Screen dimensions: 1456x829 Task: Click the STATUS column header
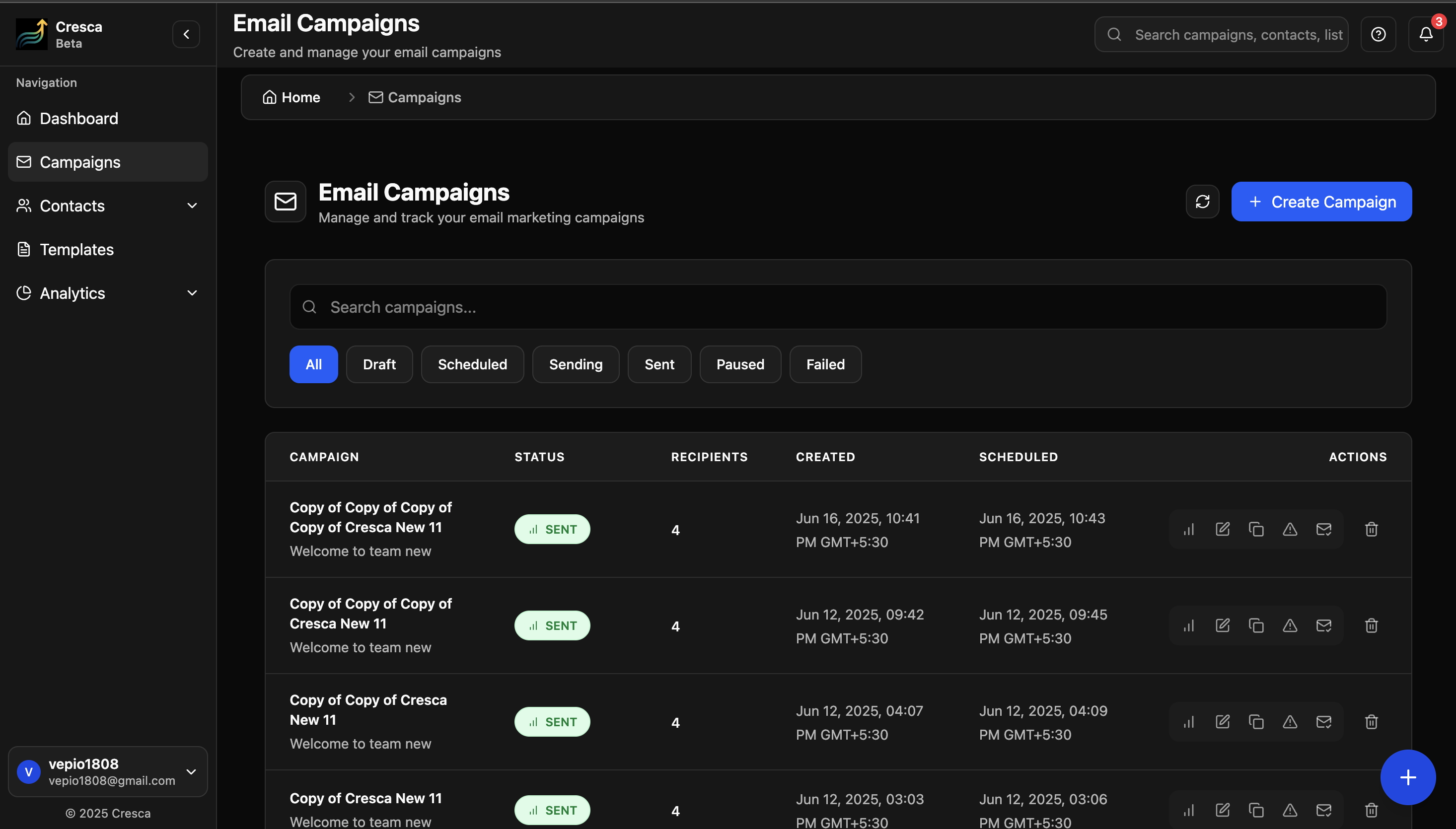pyautogui.click(x=539, y=457)
